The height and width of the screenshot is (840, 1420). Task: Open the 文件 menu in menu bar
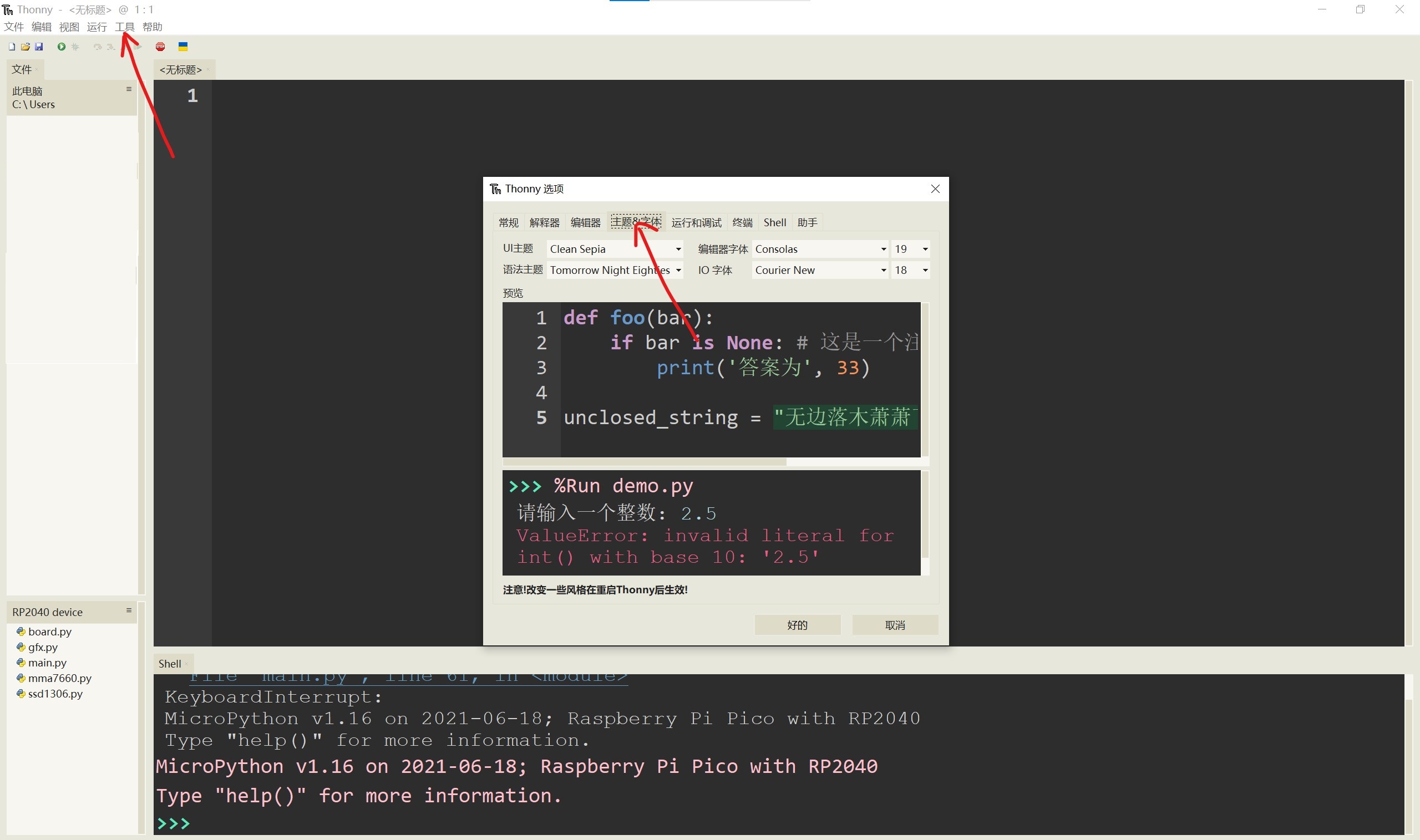point(13,27)
